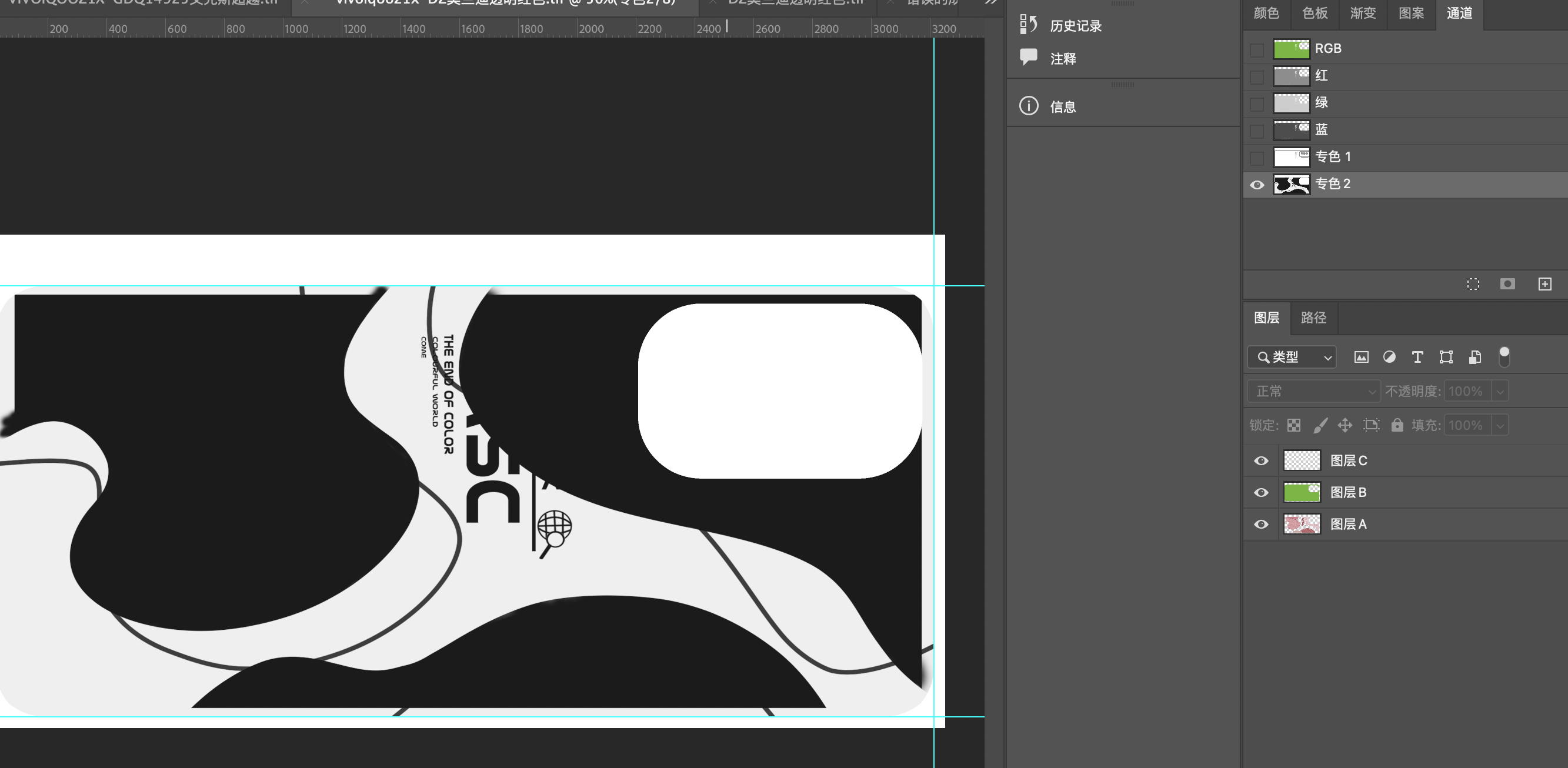Filter layers by smart object icon

[x=1474, y=357]
